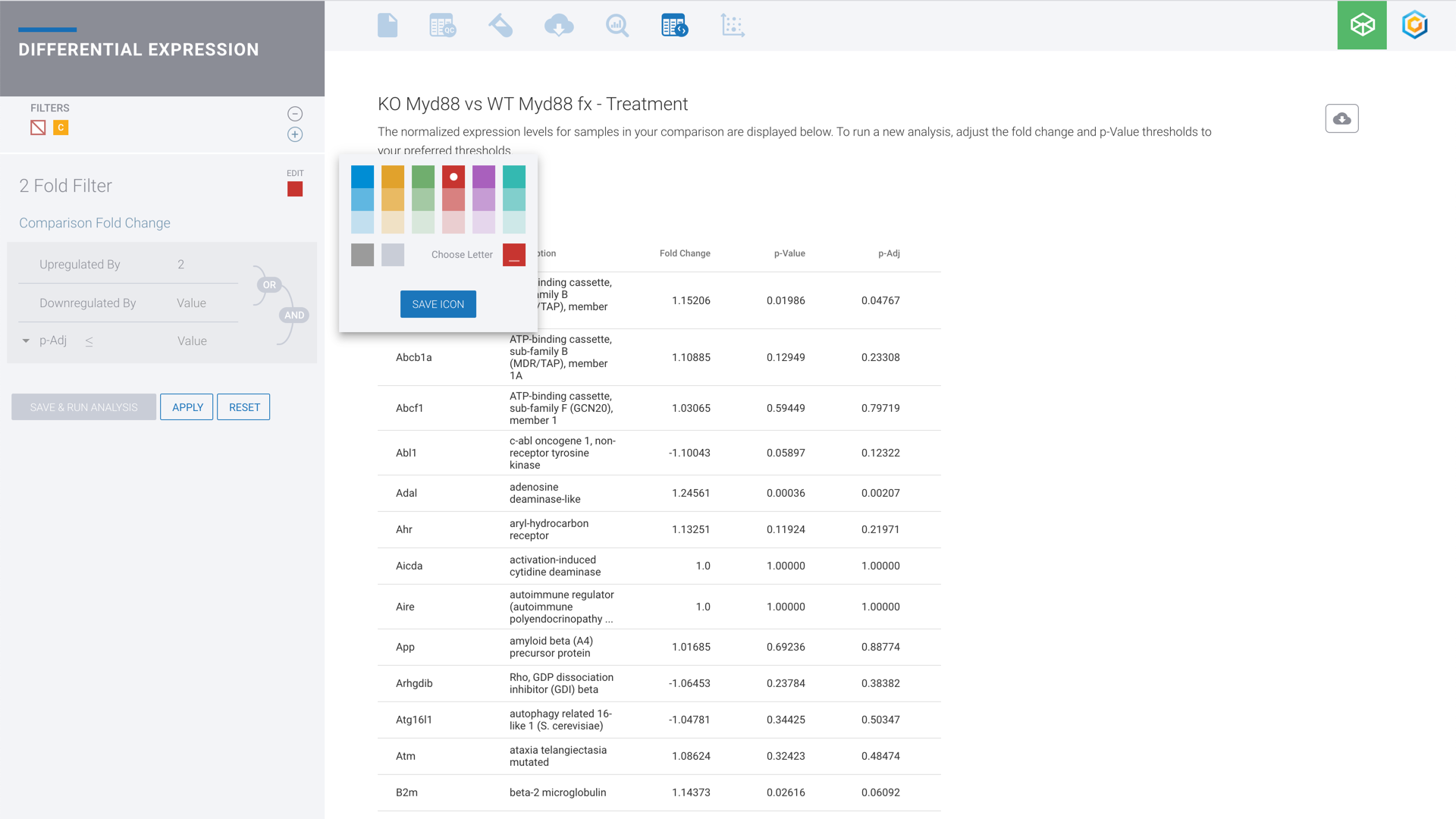Add a filter with plus circle icon

coord(295,135)
